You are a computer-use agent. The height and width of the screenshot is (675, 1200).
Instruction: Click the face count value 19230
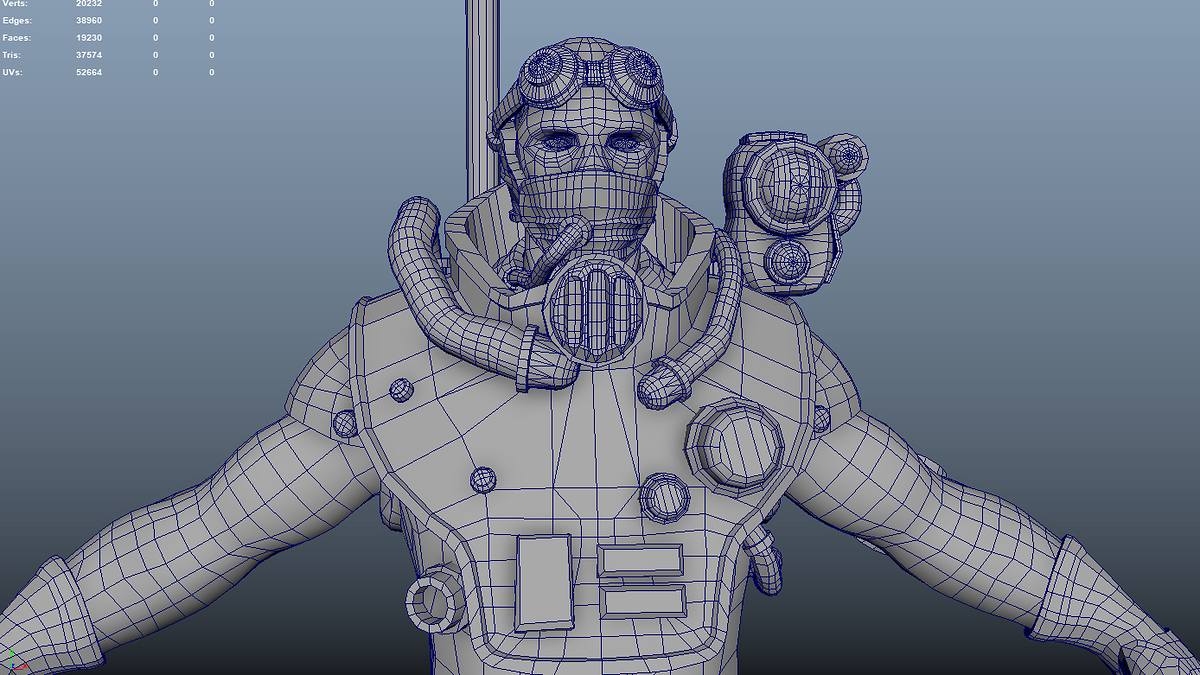(x=89, y=38)
